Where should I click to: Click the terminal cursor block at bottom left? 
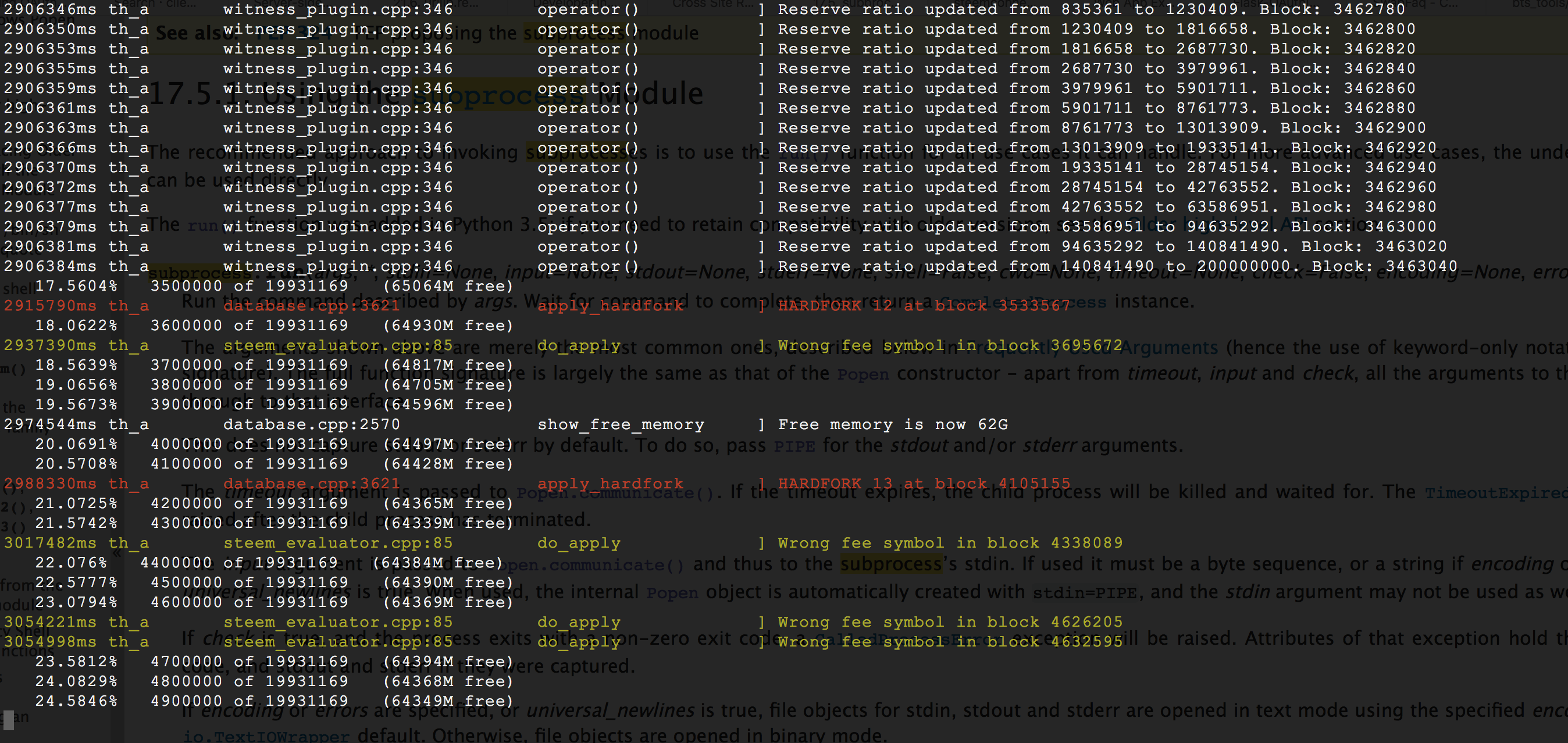pos(8,720)
